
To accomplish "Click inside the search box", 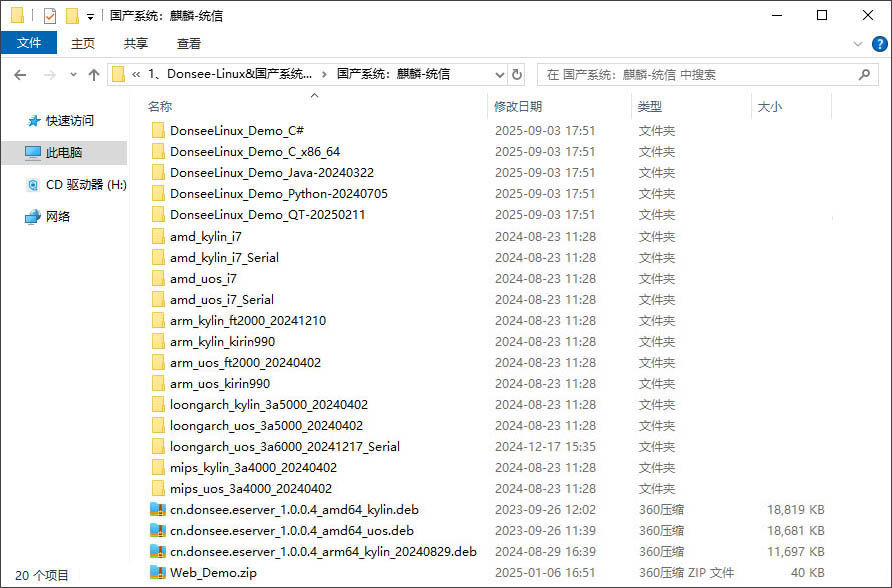I will (700, 74).
